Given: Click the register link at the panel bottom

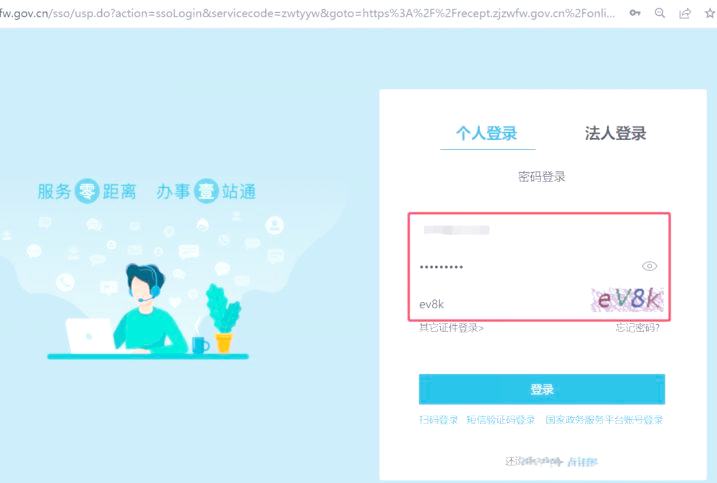Looking at the screenshot, I should (582, 462).
